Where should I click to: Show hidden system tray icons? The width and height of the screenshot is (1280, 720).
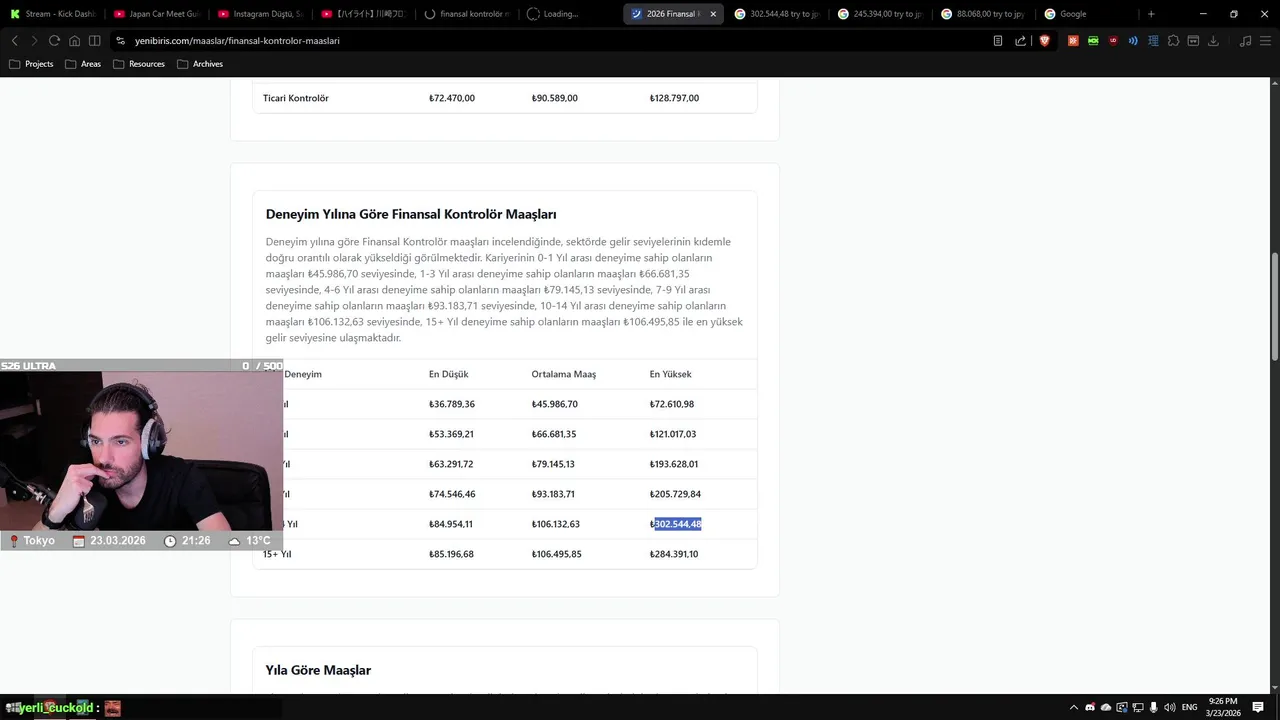pos(1074,707)
